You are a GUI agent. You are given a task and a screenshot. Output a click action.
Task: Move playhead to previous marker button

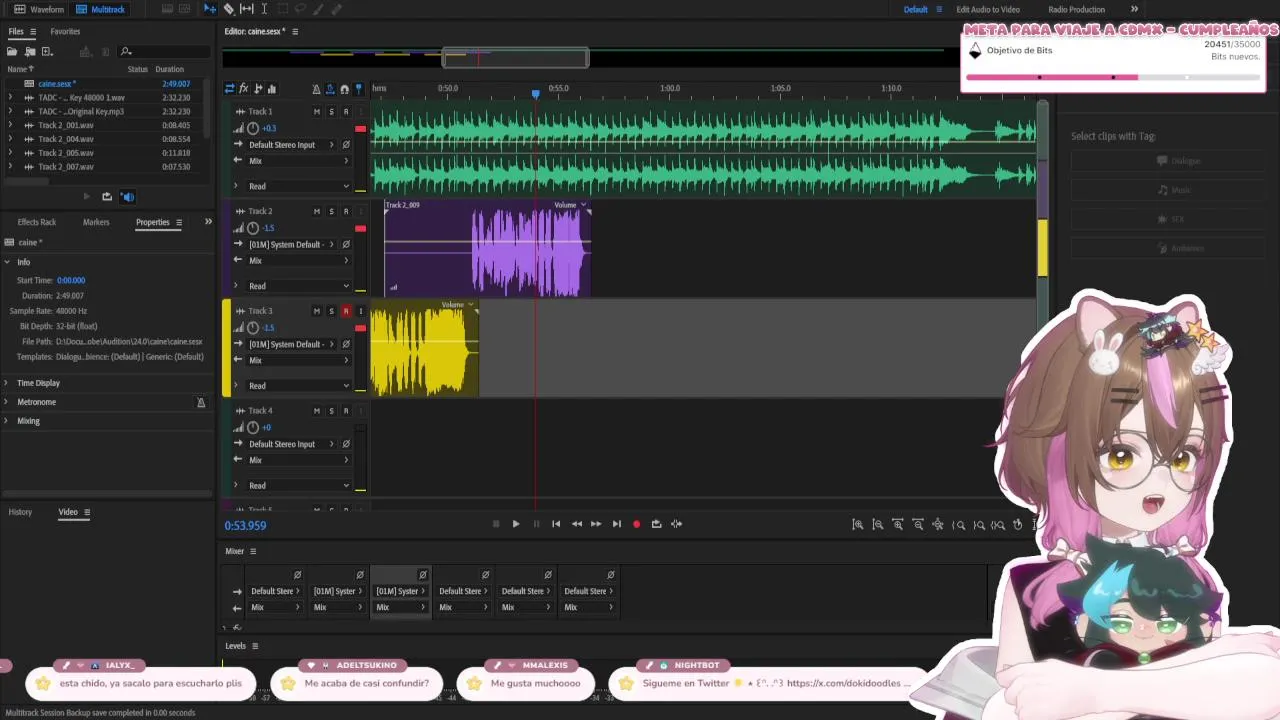point(556,524)
